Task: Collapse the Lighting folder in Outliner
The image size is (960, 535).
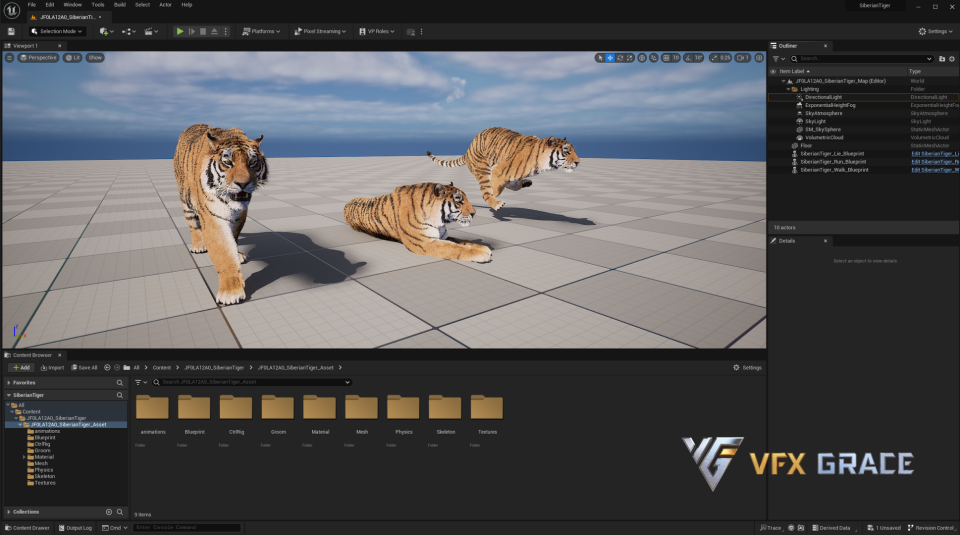Action: click(788, 89)
